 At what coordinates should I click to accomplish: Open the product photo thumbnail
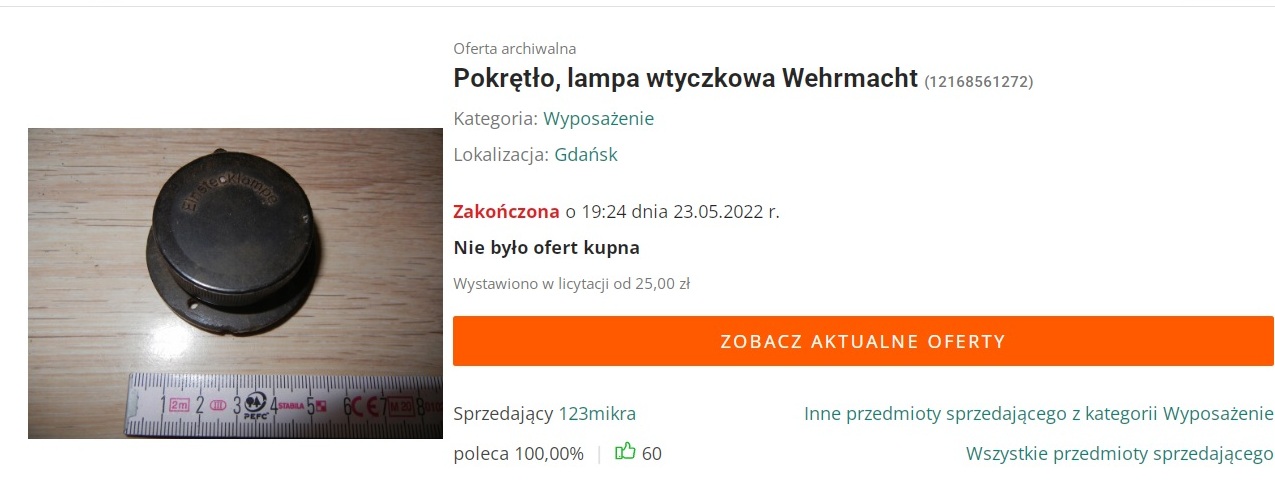click(x=235, y=283)
